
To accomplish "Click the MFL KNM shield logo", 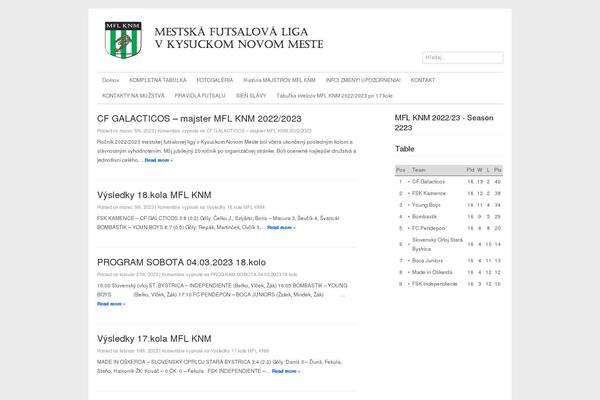I will click(123, 39).
